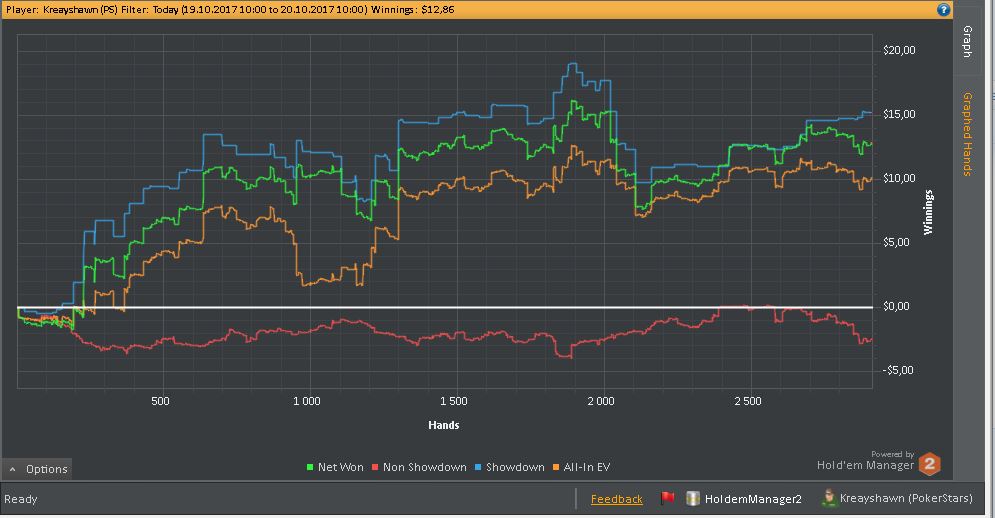995x518 pixels.
Task: Click the $0,00 axis label
Action: (896, 307)
